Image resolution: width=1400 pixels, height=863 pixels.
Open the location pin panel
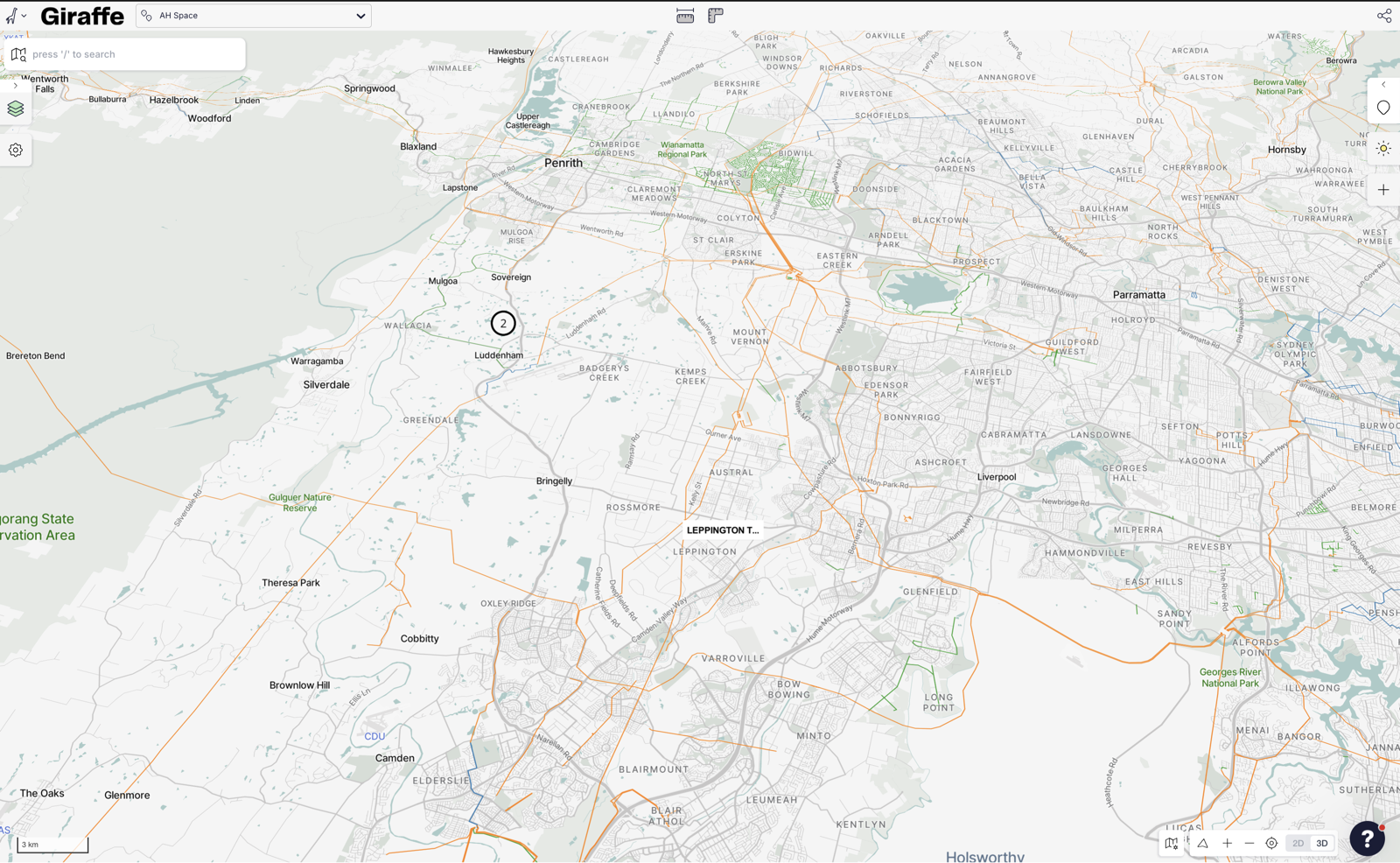[1383, 108]
